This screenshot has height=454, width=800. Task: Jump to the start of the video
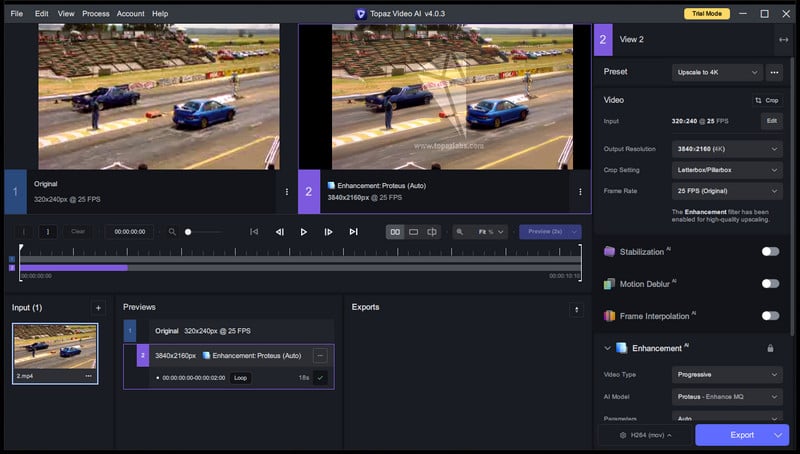tap(254, 232)
